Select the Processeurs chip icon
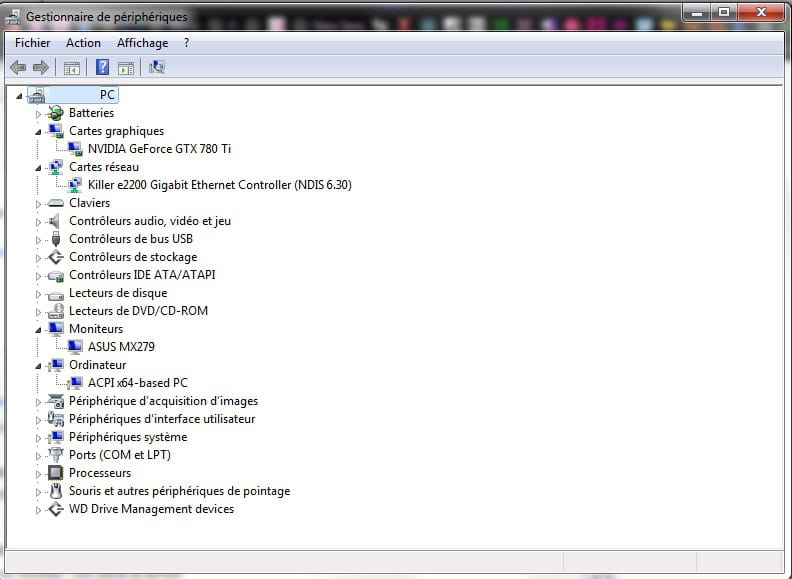The image size is (792, 579). (x=55, y=473)
